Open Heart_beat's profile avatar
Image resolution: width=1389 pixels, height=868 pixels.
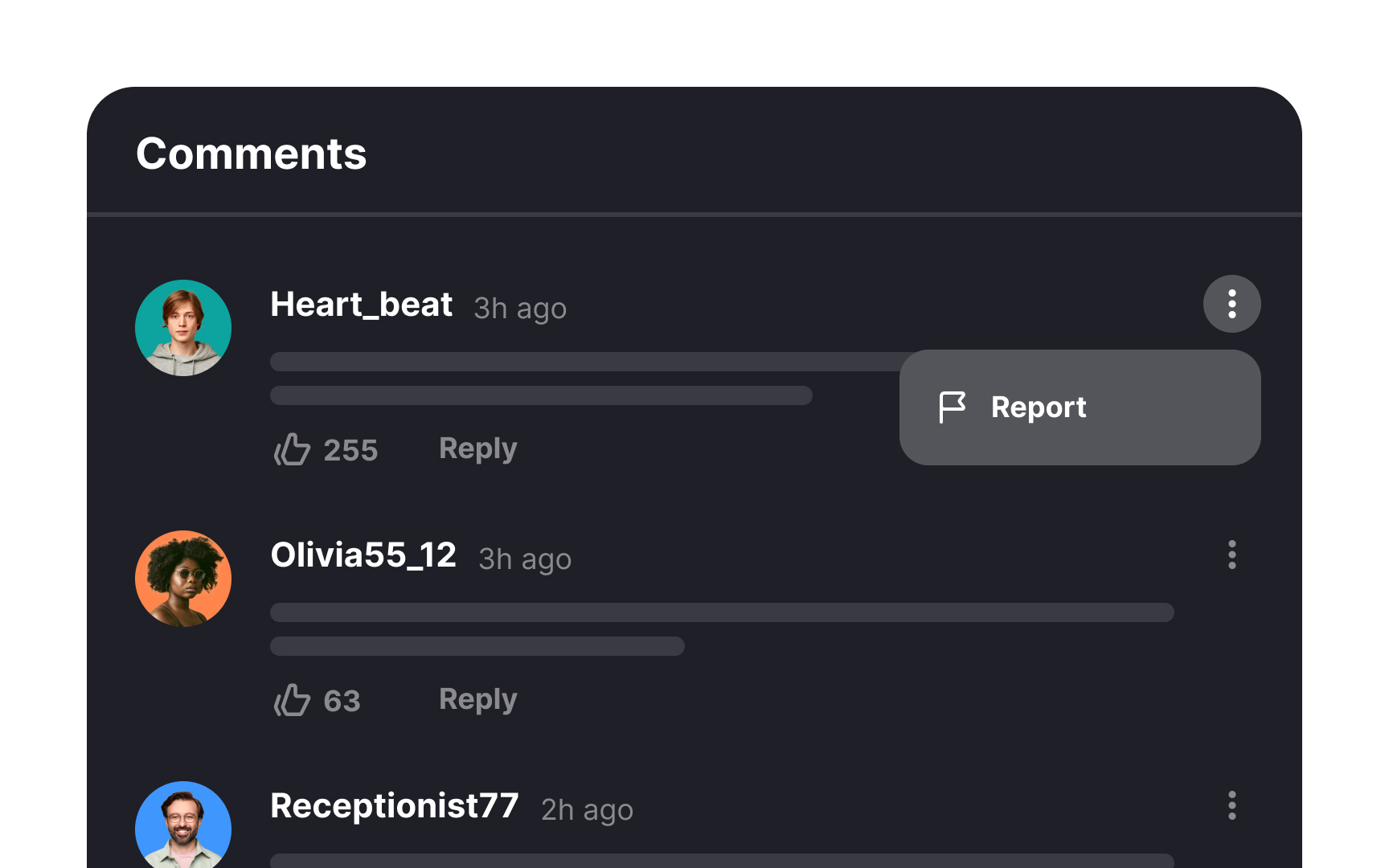click(x=183, y=328)
